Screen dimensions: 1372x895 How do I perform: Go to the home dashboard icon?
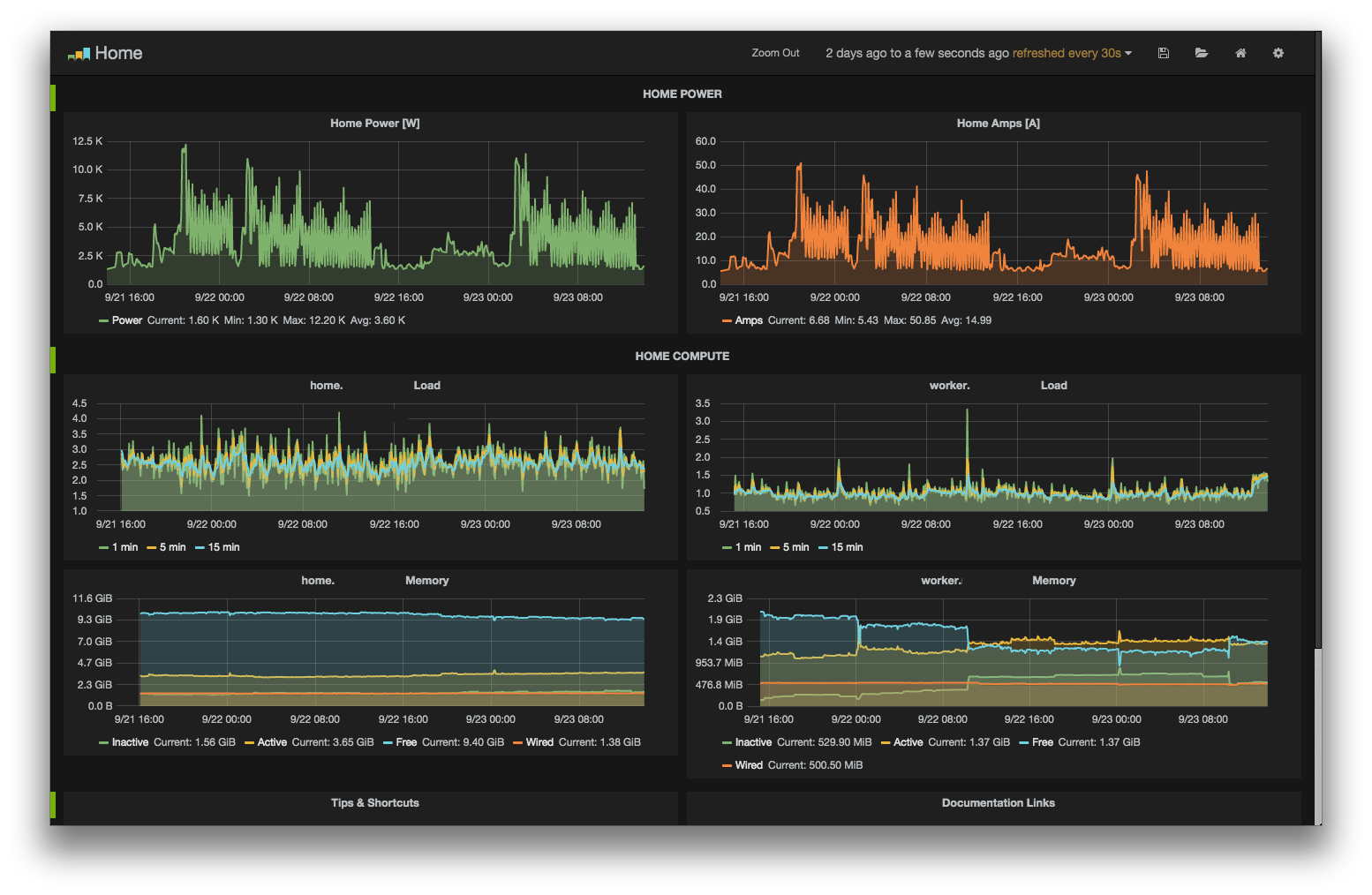point(1240,53)
